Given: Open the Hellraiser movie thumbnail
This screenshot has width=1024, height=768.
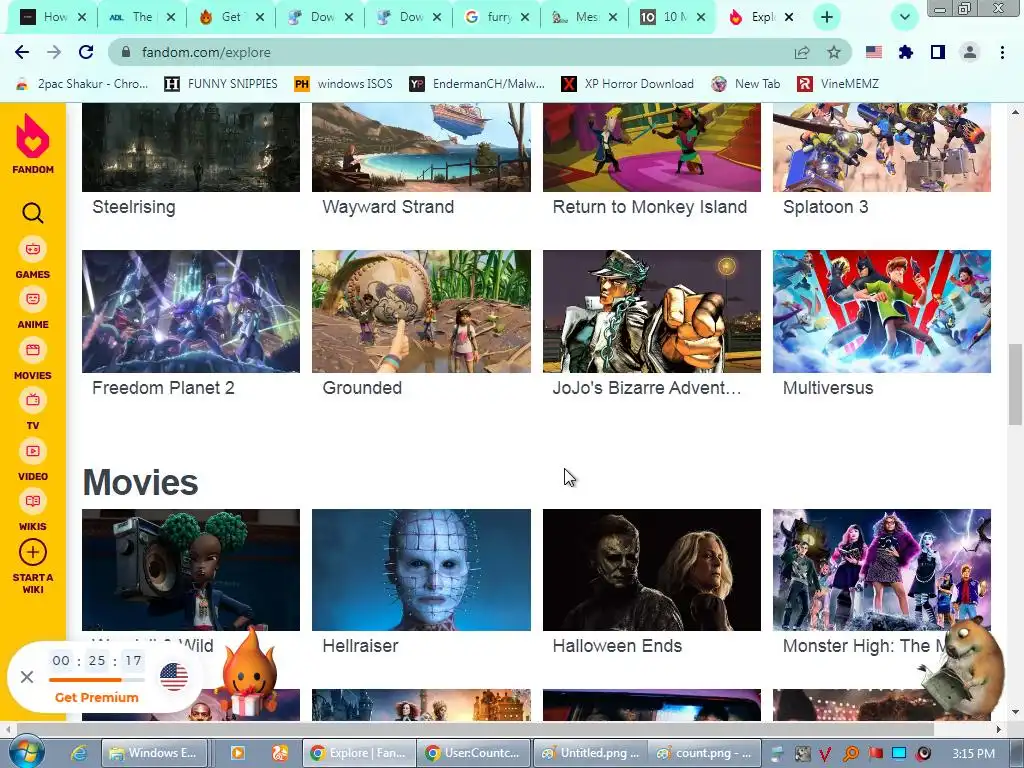Looking at the screenshot, I should coord(421,569).
